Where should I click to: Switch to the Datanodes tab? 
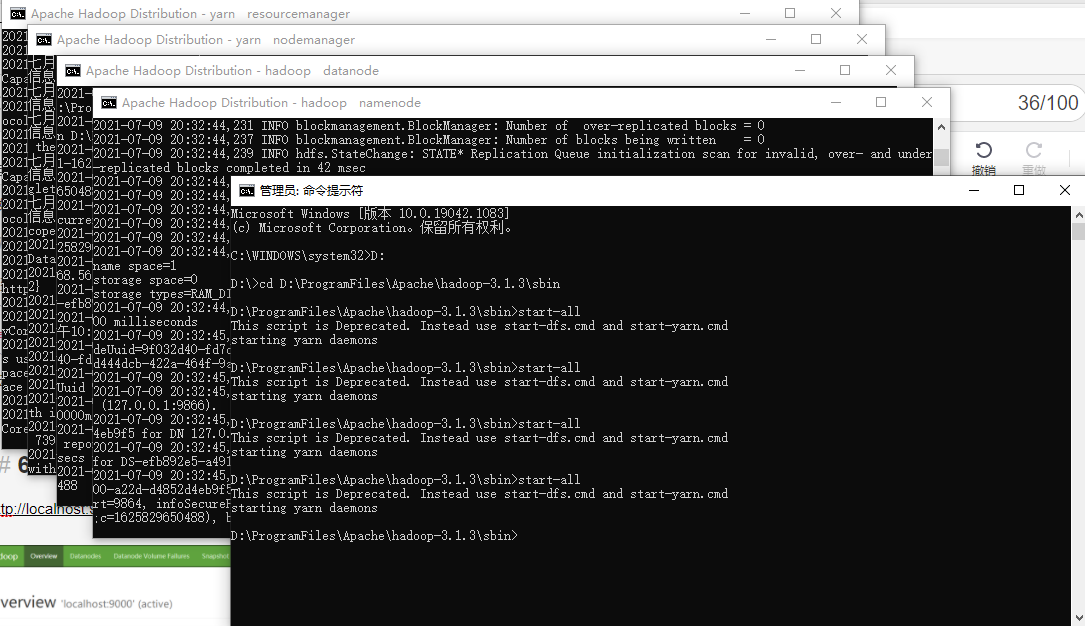point(85,556)
